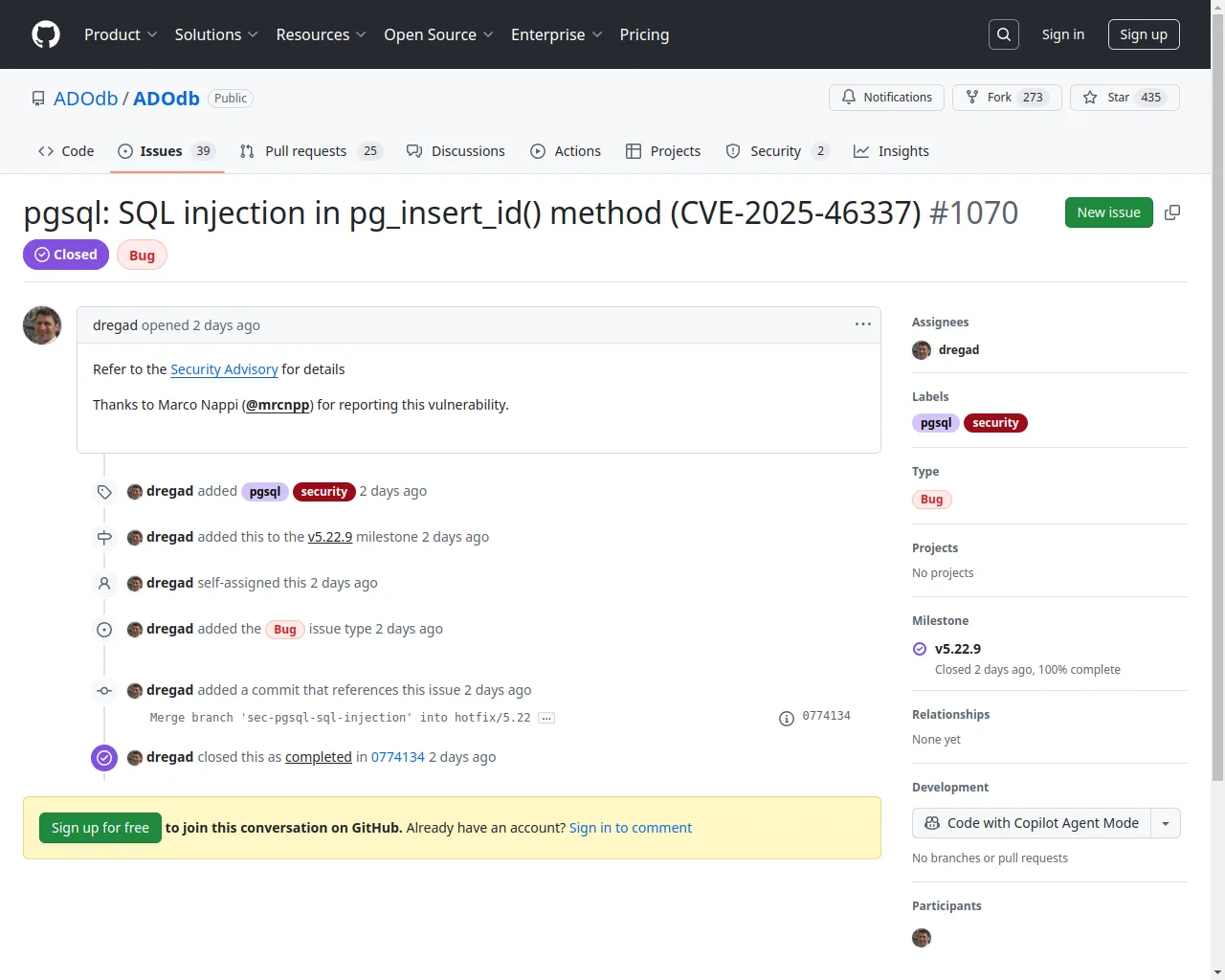Click the Notifications button
Image resolution: width=1225 pixels, height=980 pixels.
coord(887,98)
